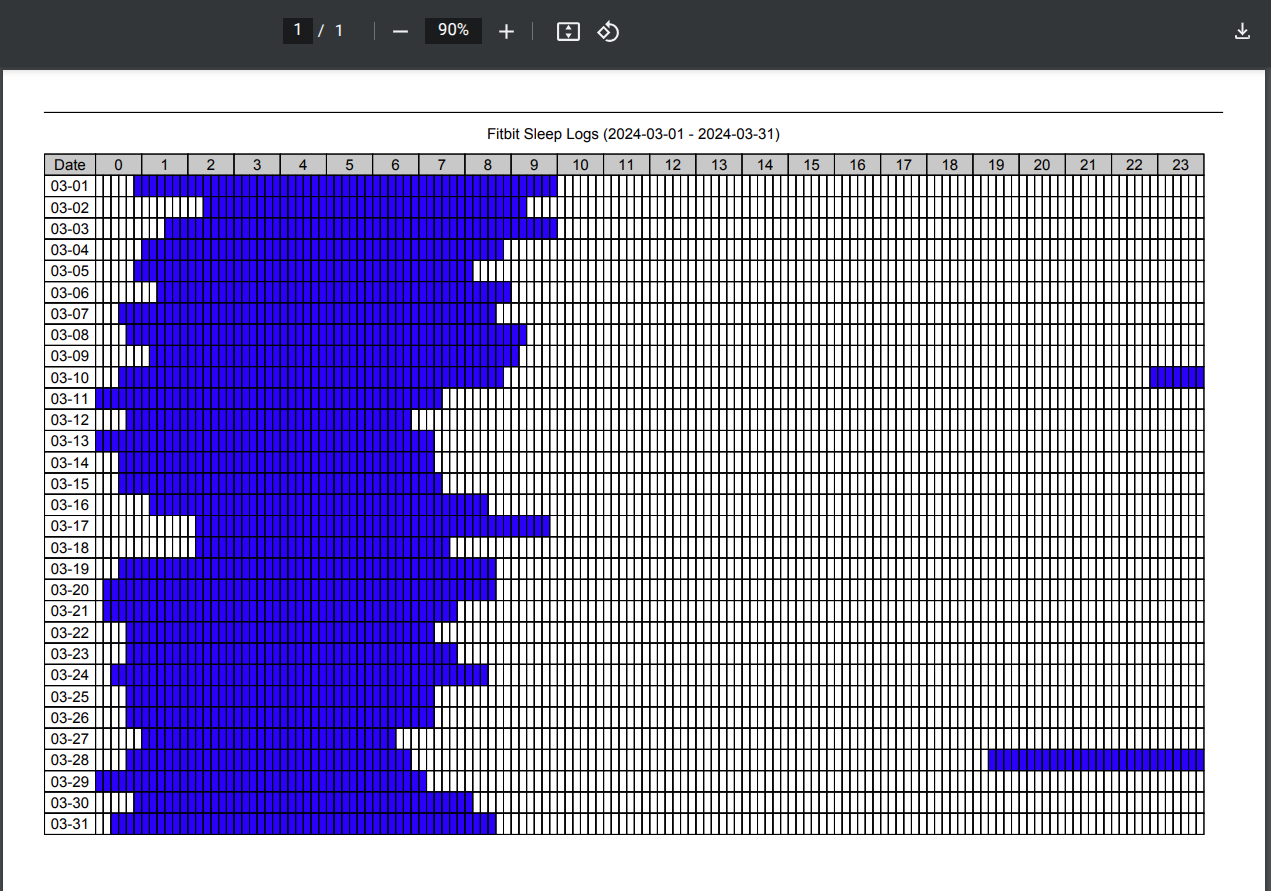
Task: Click the zoom out icon
Action: tap(400, 31)
